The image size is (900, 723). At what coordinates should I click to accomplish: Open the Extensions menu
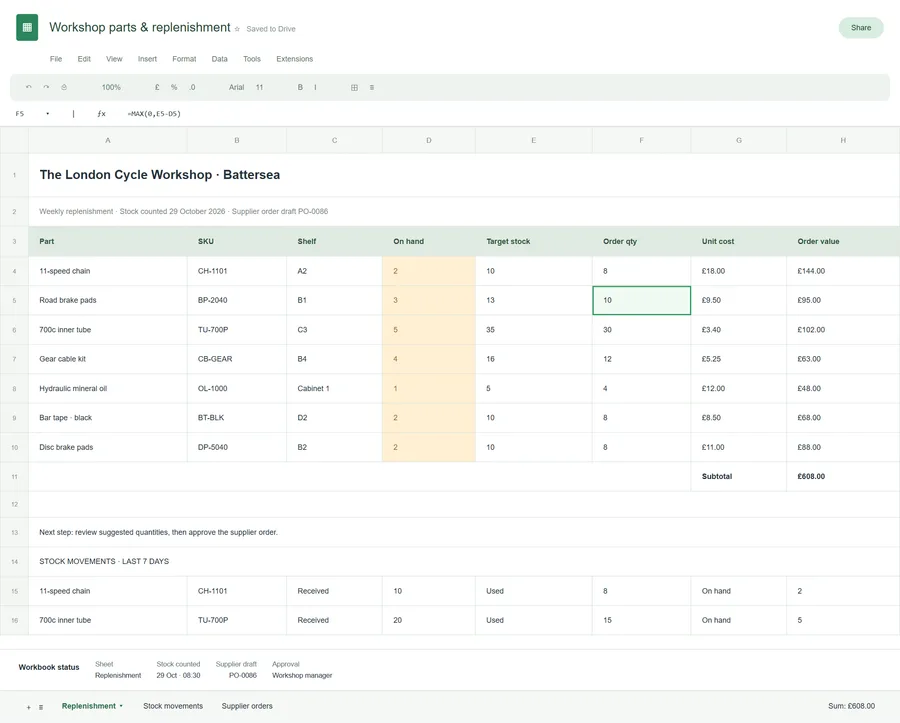294,59
